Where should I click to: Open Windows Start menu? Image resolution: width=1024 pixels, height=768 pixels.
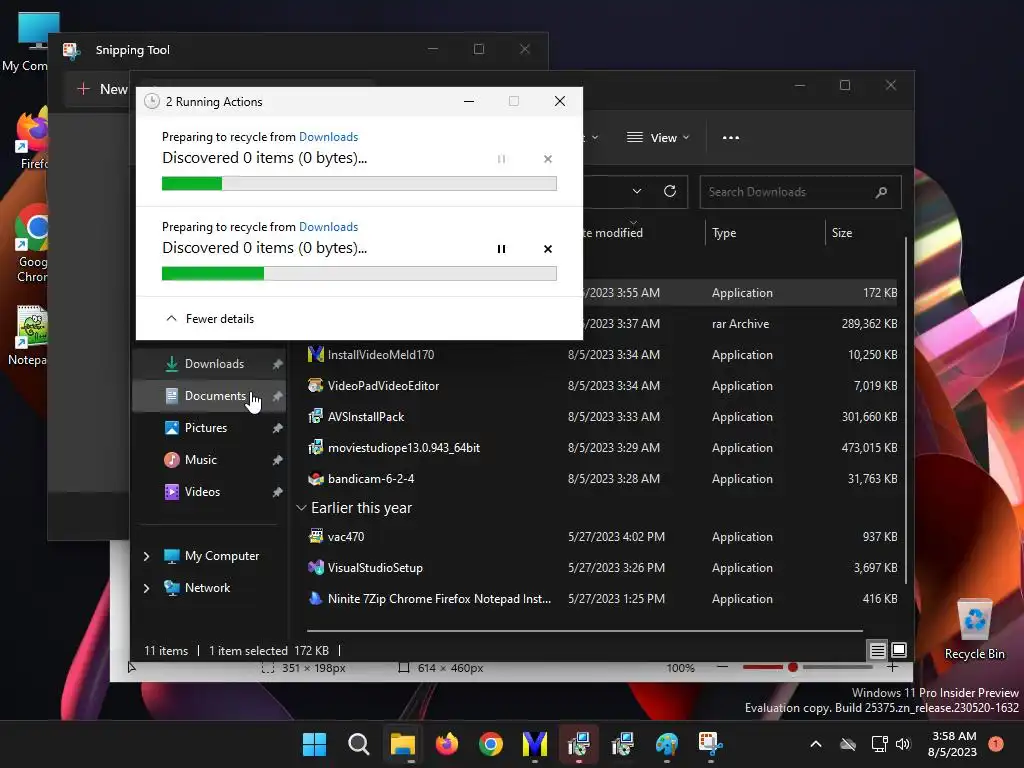point(315,744)
